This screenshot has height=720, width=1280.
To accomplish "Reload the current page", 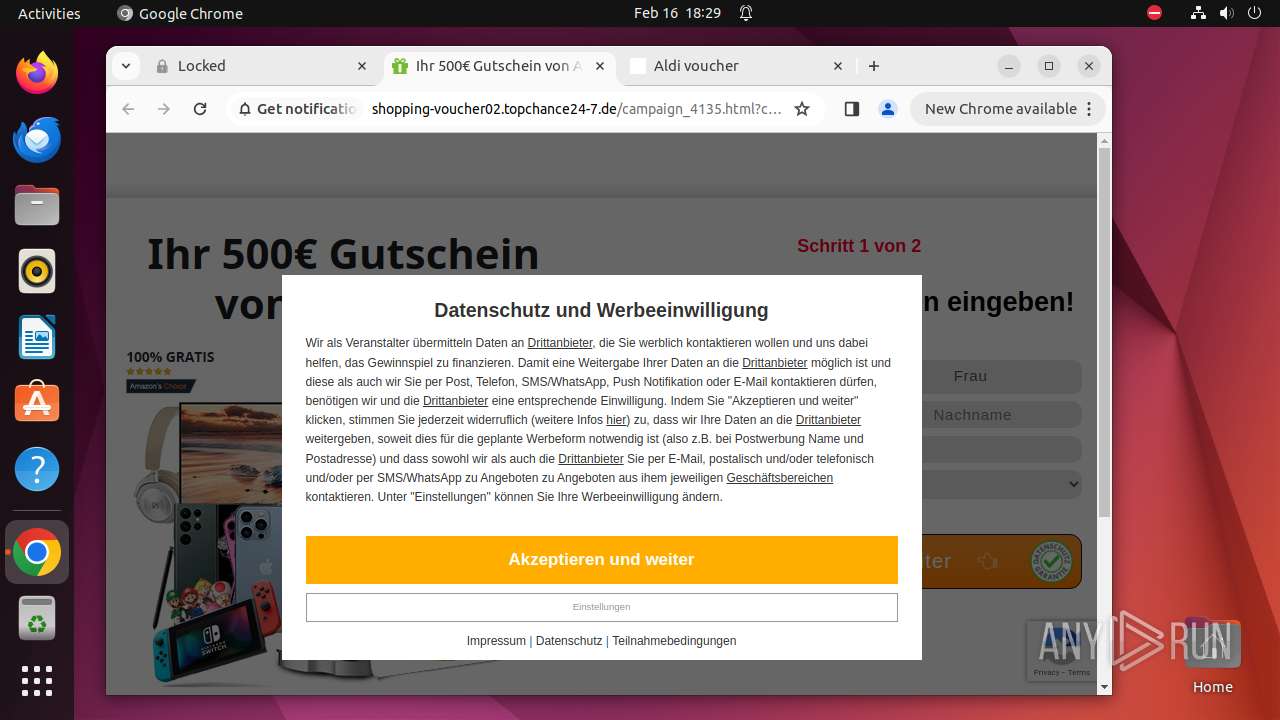I will (x=200, y=109).
